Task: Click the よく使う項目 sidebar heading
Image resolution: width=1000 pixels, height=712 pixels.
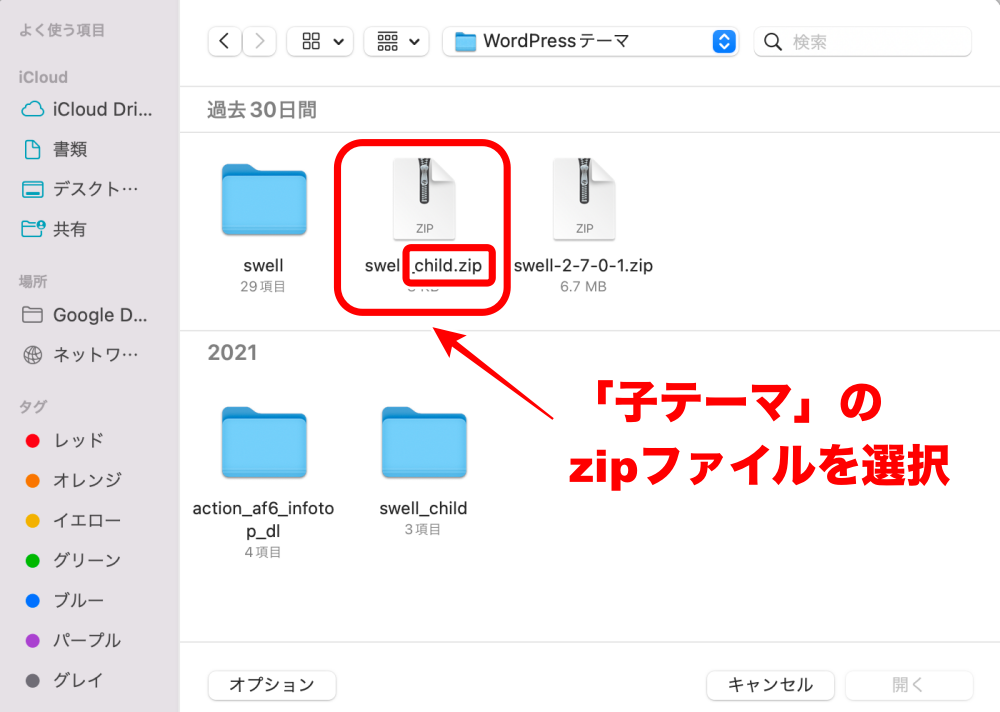Action: click(x=62, y=30)
